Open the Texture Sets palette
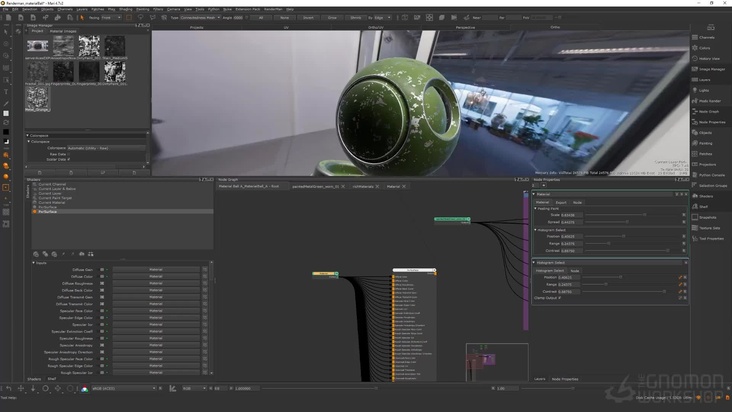This screenshot has height=412, width=732. [x=709, y=228]
